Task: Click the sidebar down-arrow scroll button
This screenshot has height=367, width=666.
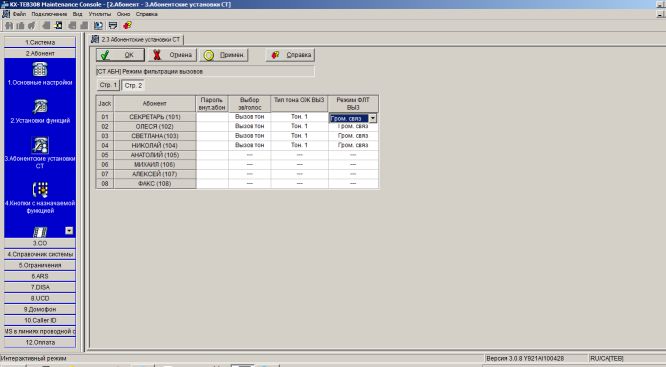Action: pyautogui.click(x=69, y=231)
